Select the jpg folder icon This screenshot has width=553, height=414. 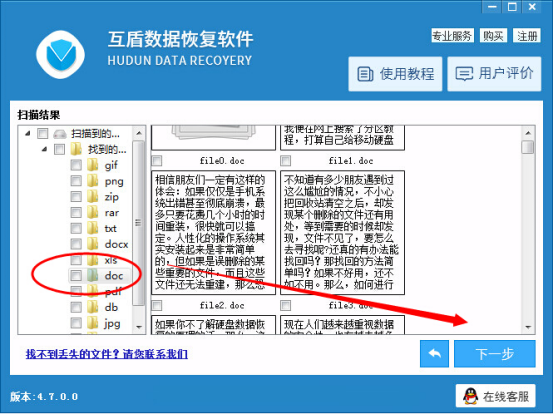point(93,323)
